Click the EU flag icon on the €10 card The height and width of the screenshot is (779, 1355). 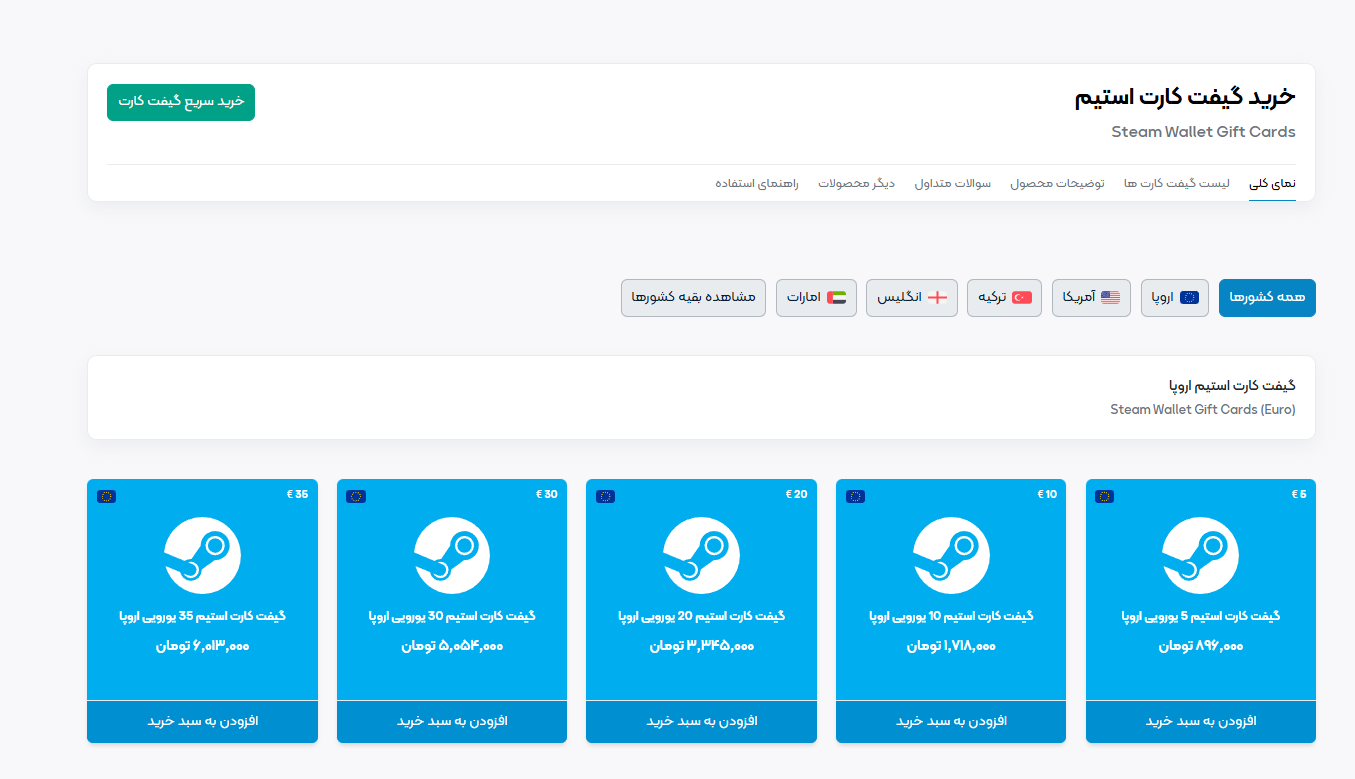(855, 494)
